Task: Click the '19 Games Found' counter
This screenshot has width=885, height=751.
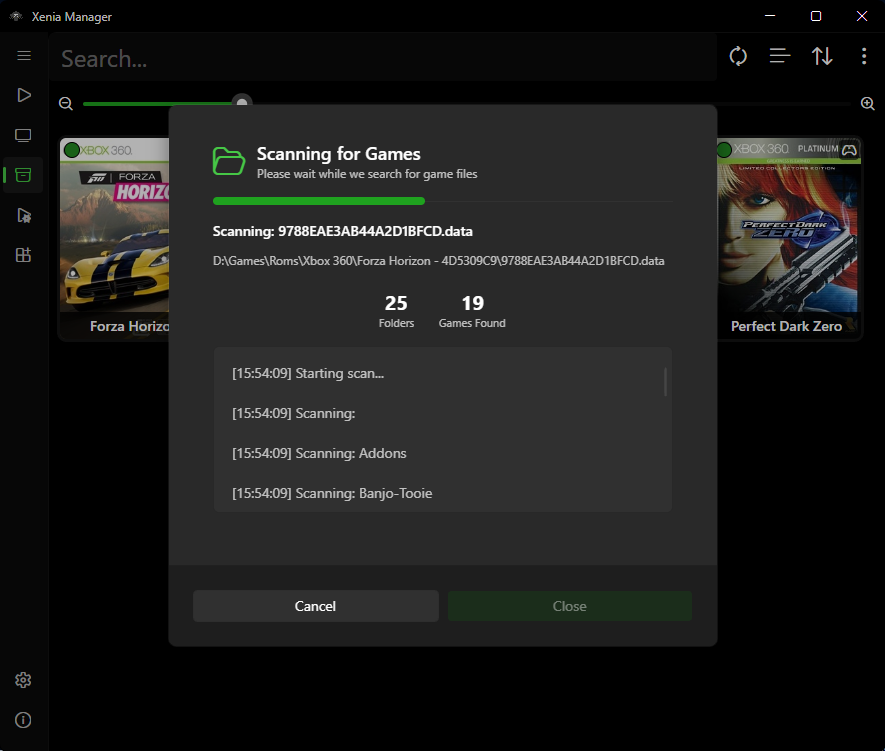Action: tap(472, 311)
